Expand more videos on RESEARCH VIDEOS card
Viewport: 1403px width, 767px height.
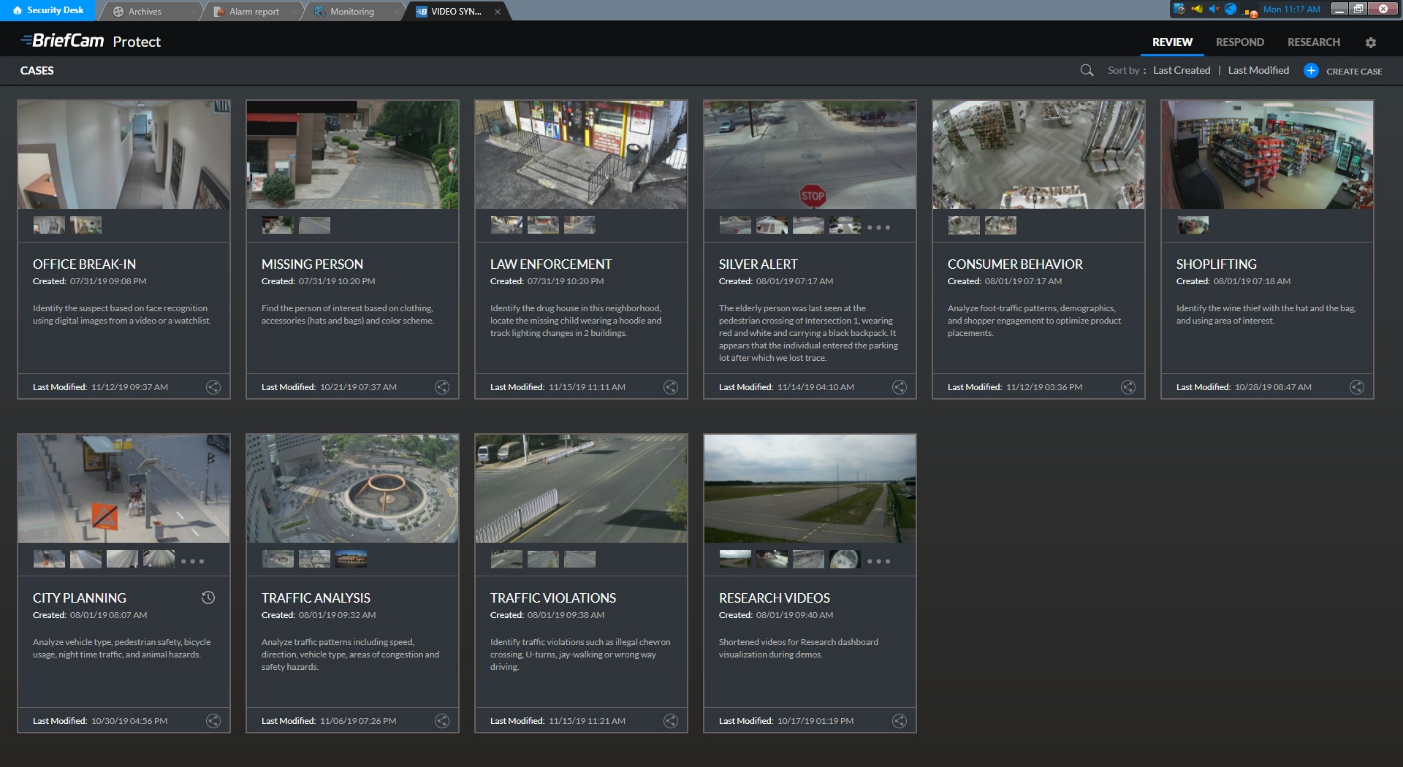pyautogui.click(x=878, y=561)
